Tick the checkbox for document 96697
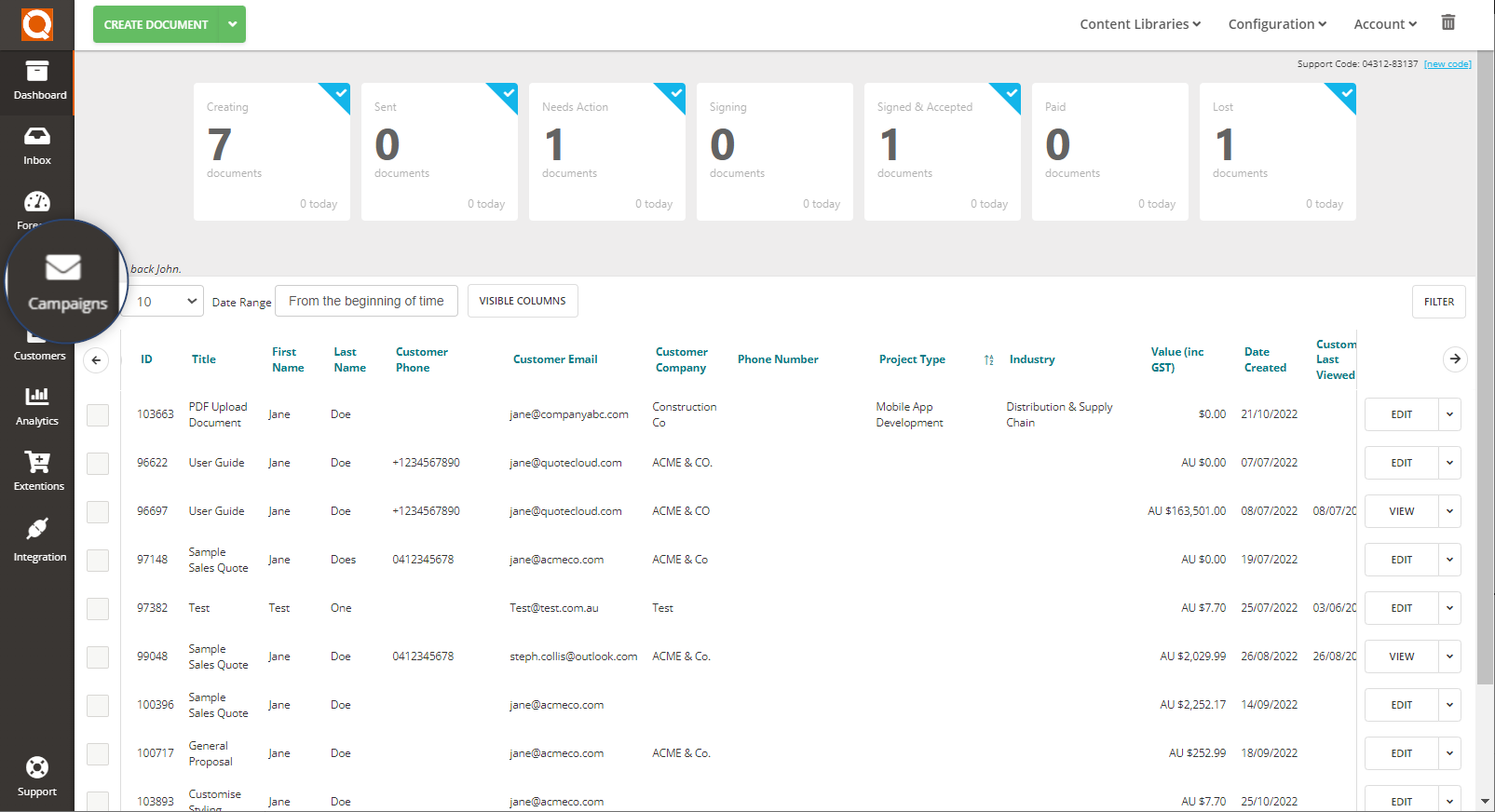The width and height of the screenshot is (1495, 812). tap(98, 512)
